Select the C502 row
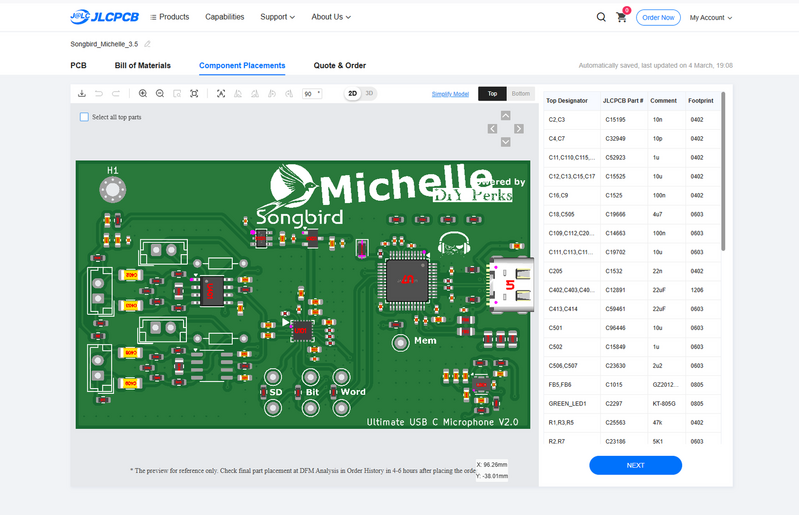The width and height of the screenshot is (799, 515). pos(632,347)
